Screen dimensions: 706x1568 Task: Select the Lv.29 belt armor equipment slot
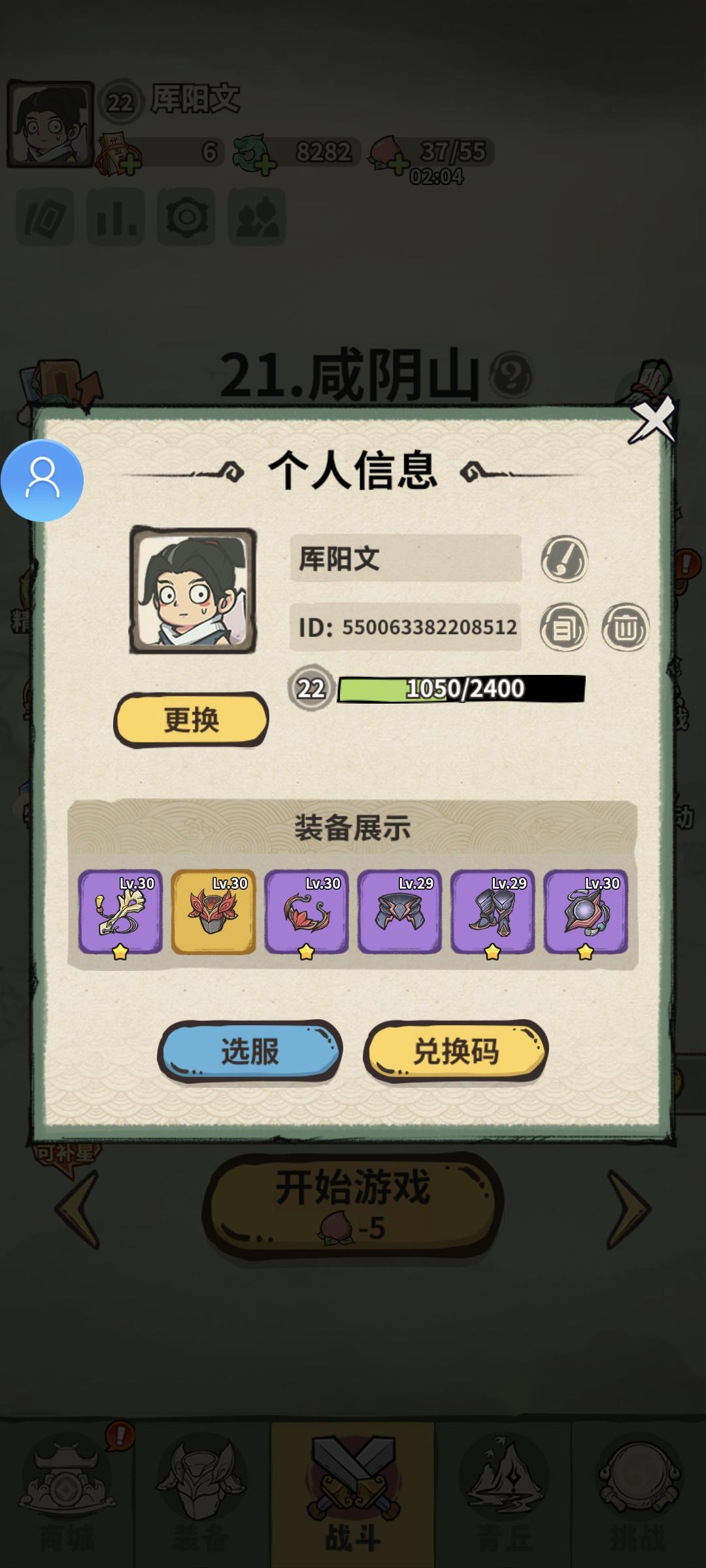click(400, 911)
